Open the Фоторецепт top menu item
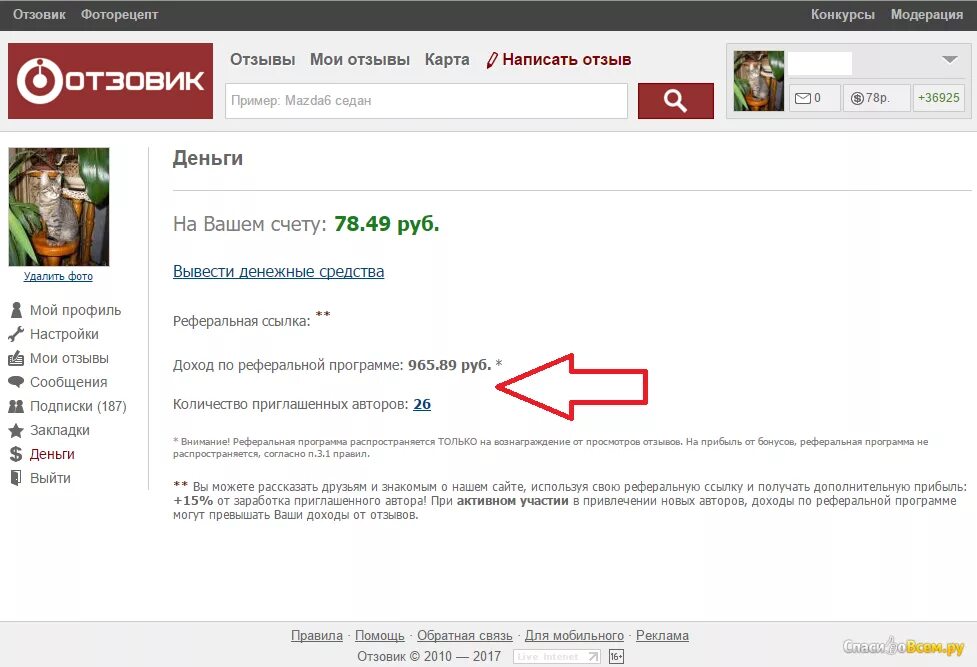This screenshot has height=667, width=977. pyautogui.click(x=119, y=14)
